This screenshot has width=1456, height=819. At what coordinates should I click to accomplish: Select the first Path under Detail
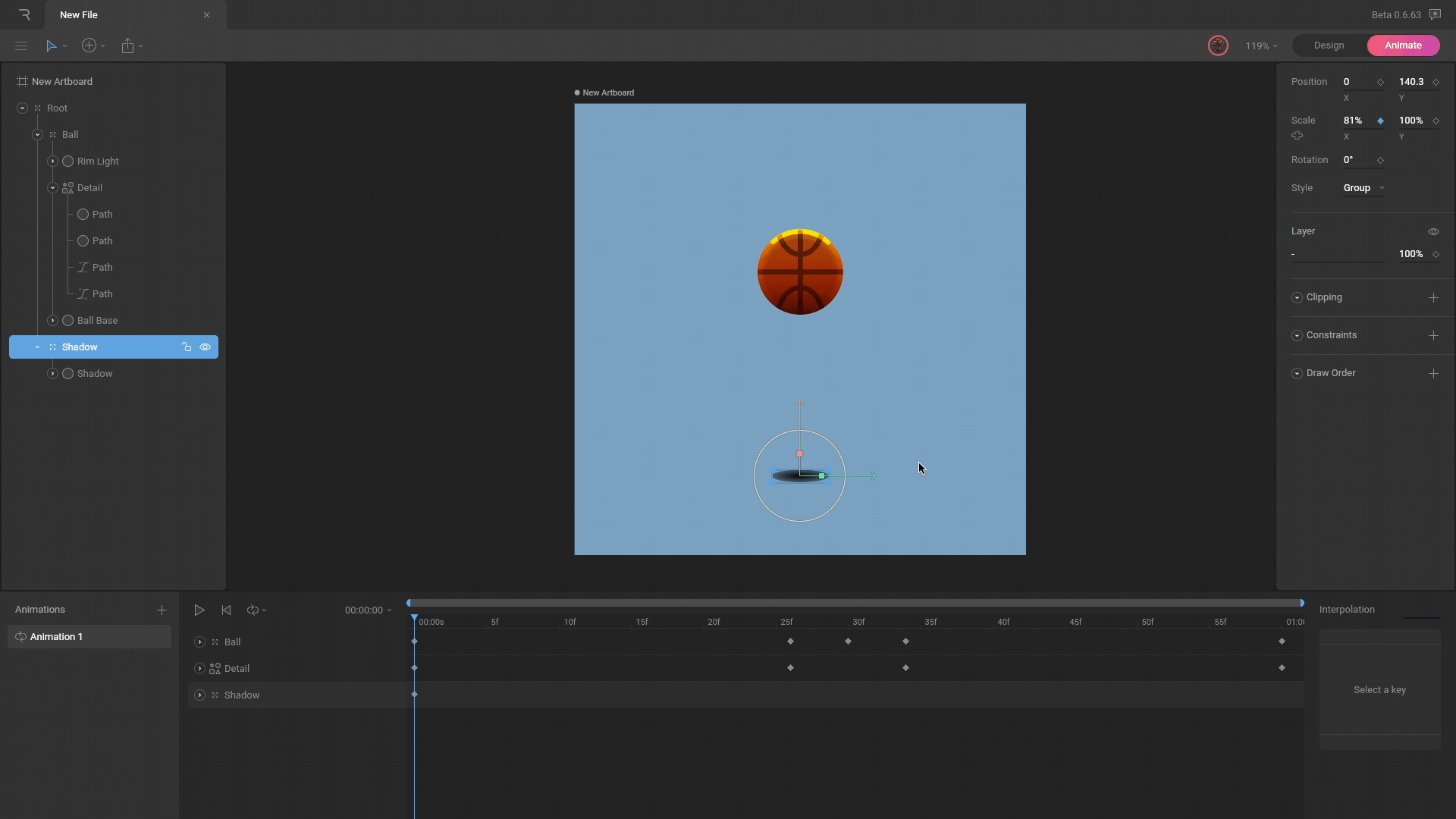(x=102, y=215)
